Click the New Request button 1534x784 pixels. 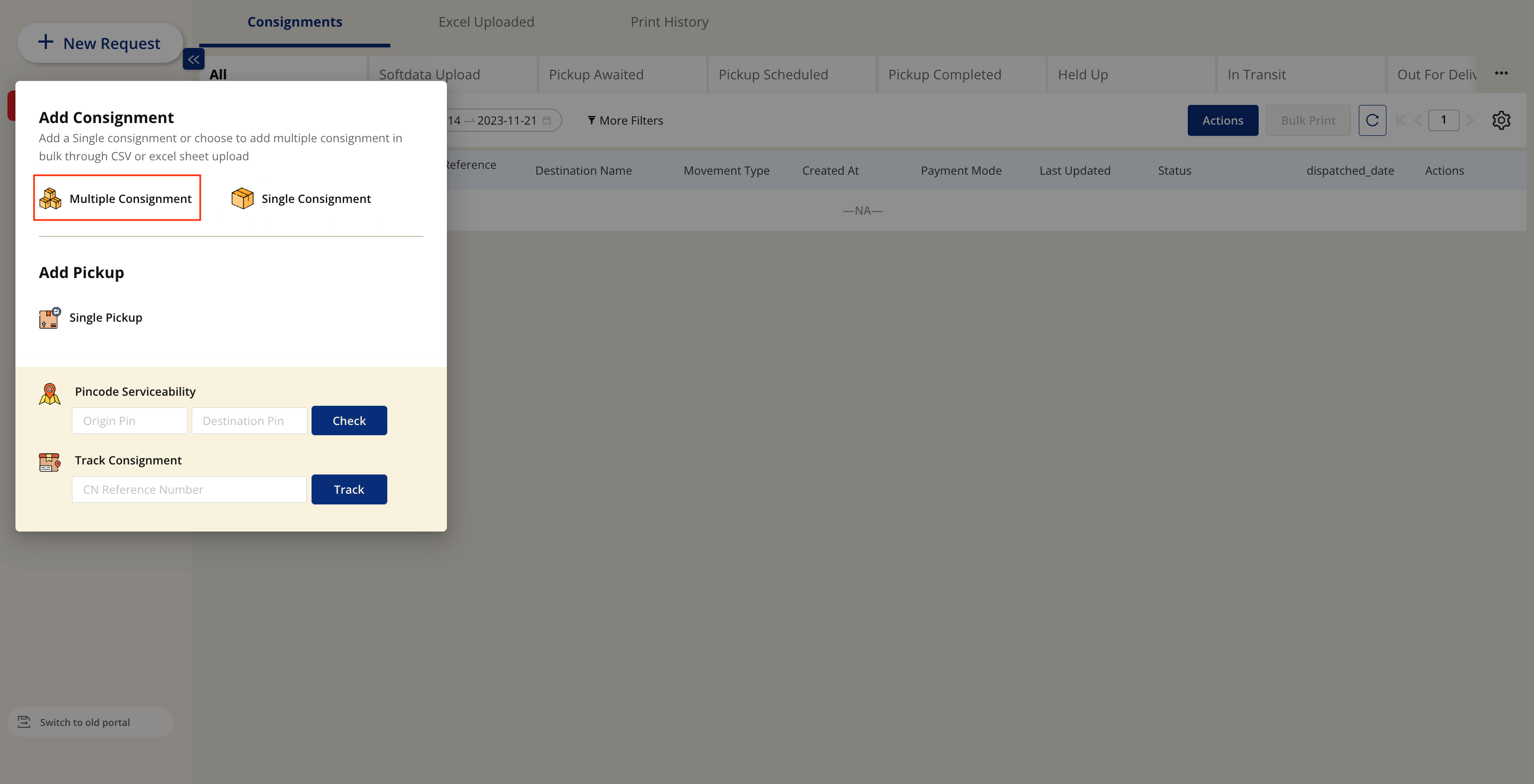[x=100, y=44]
